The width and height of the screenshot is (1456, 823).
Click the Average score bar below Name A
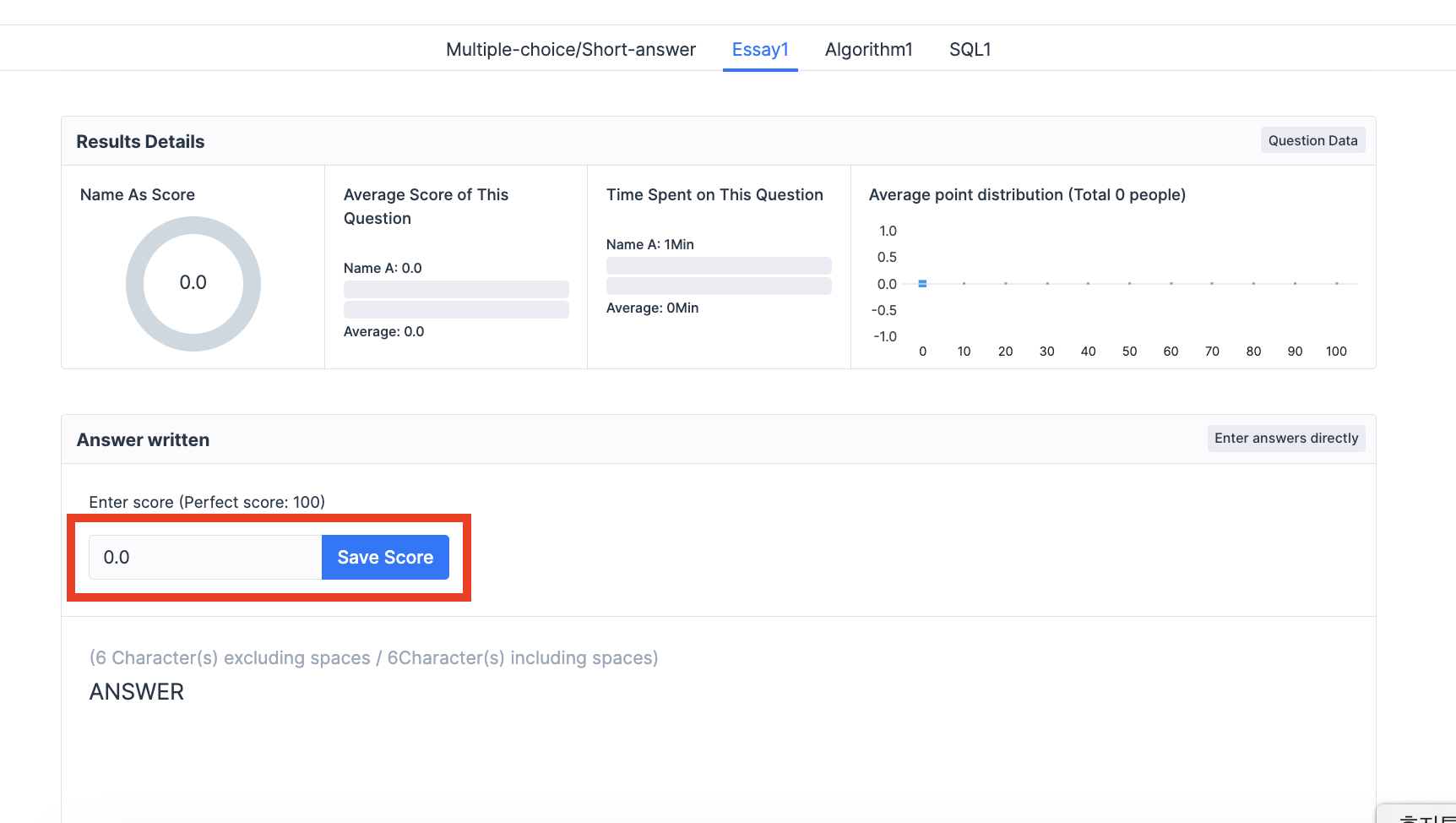click(x=456, y=310)
